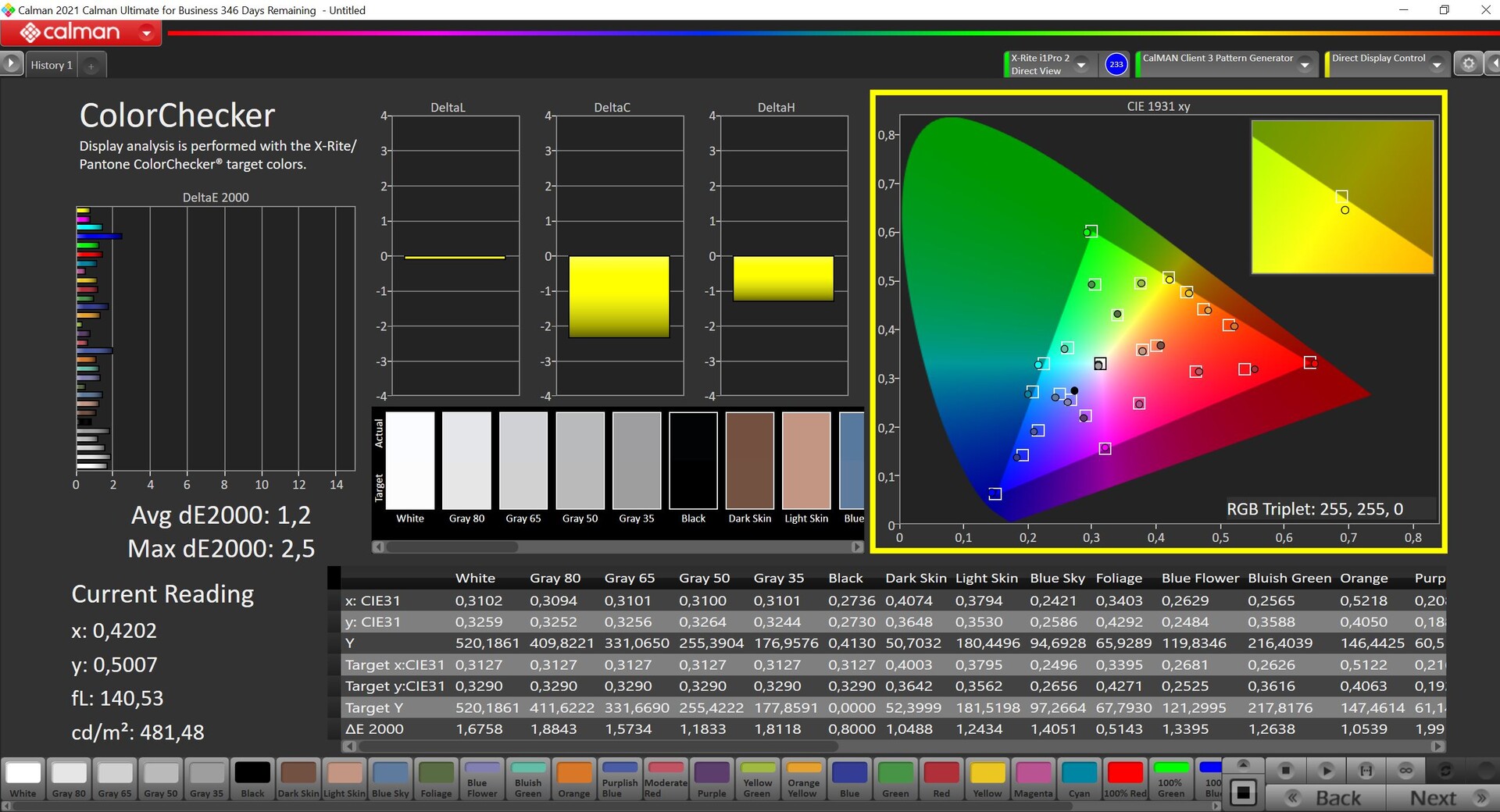1500x812 pixels.
Task: Enable continuous read infinity icon
Action: pos(1405,771)
